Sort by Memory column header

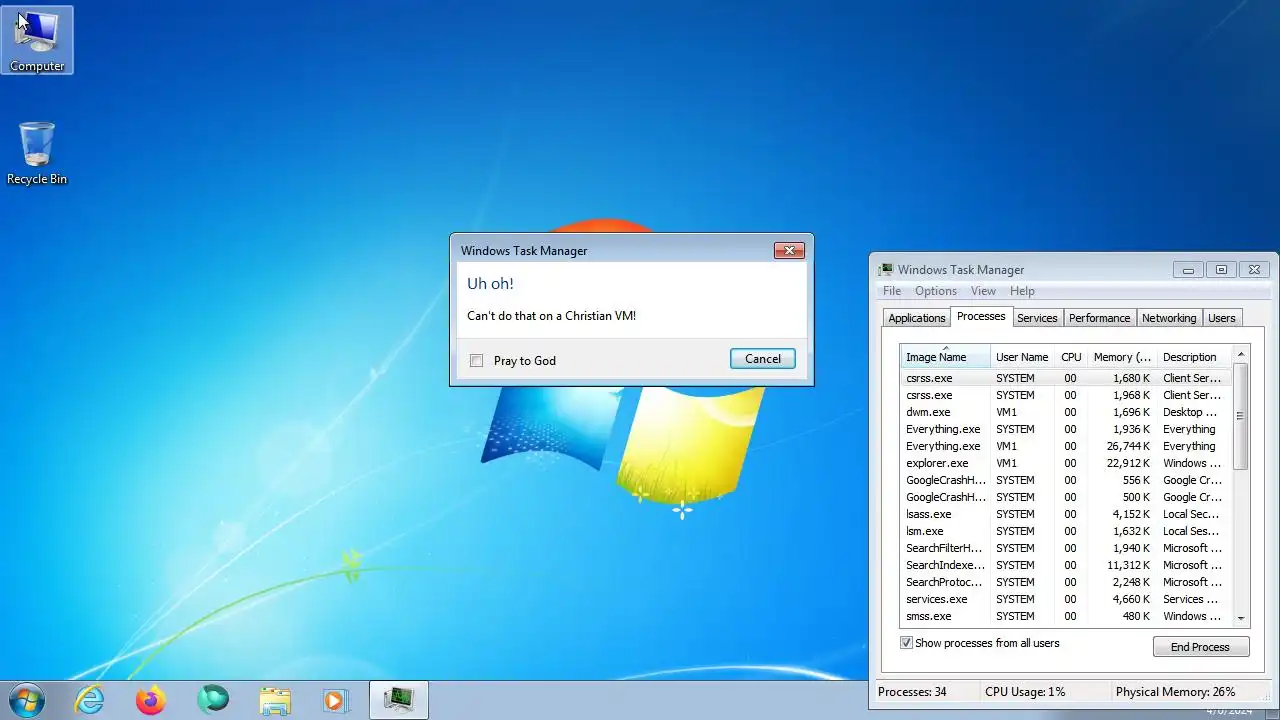click(1122, 357)
